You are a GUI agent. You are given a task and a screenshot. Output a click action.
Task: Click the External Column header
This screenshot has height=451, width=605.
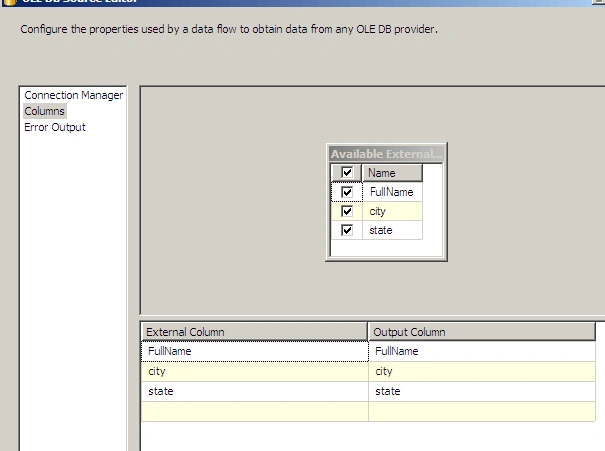click(x=255, y=332)
